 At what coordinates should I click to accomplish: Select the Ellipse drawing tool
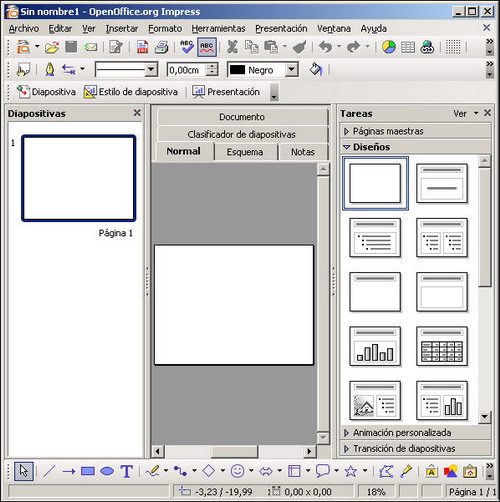click(x=107, y=471)
